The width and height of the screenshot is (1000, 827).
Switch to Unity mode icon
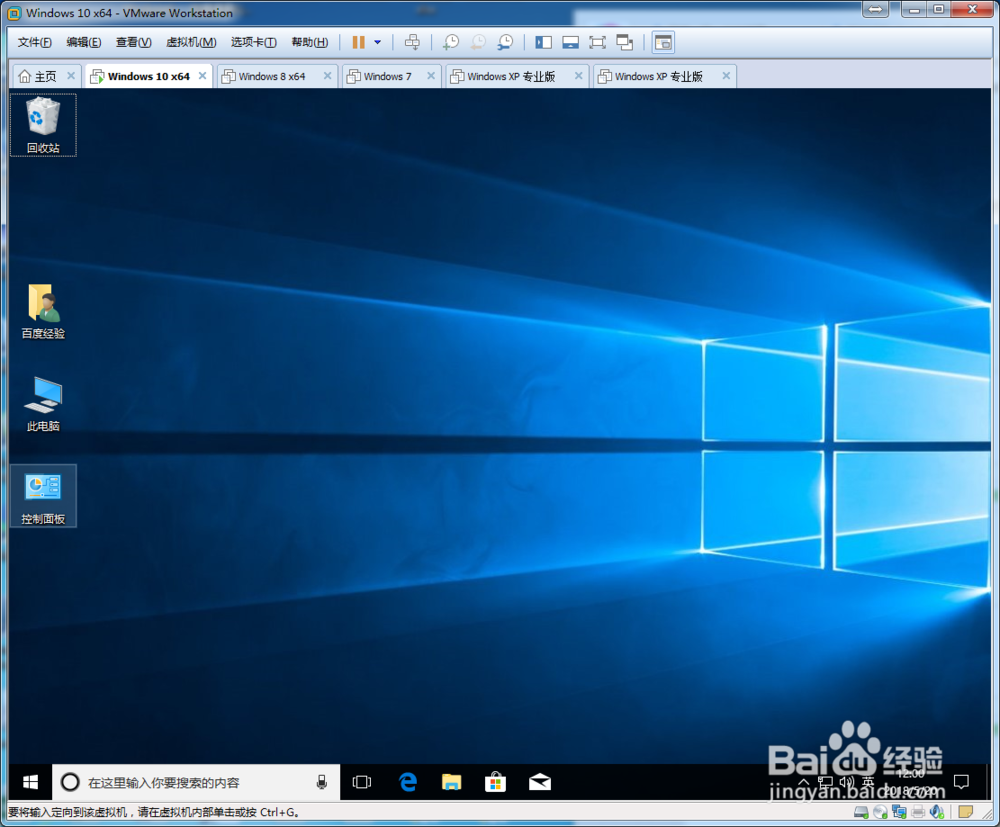(625, 42)
